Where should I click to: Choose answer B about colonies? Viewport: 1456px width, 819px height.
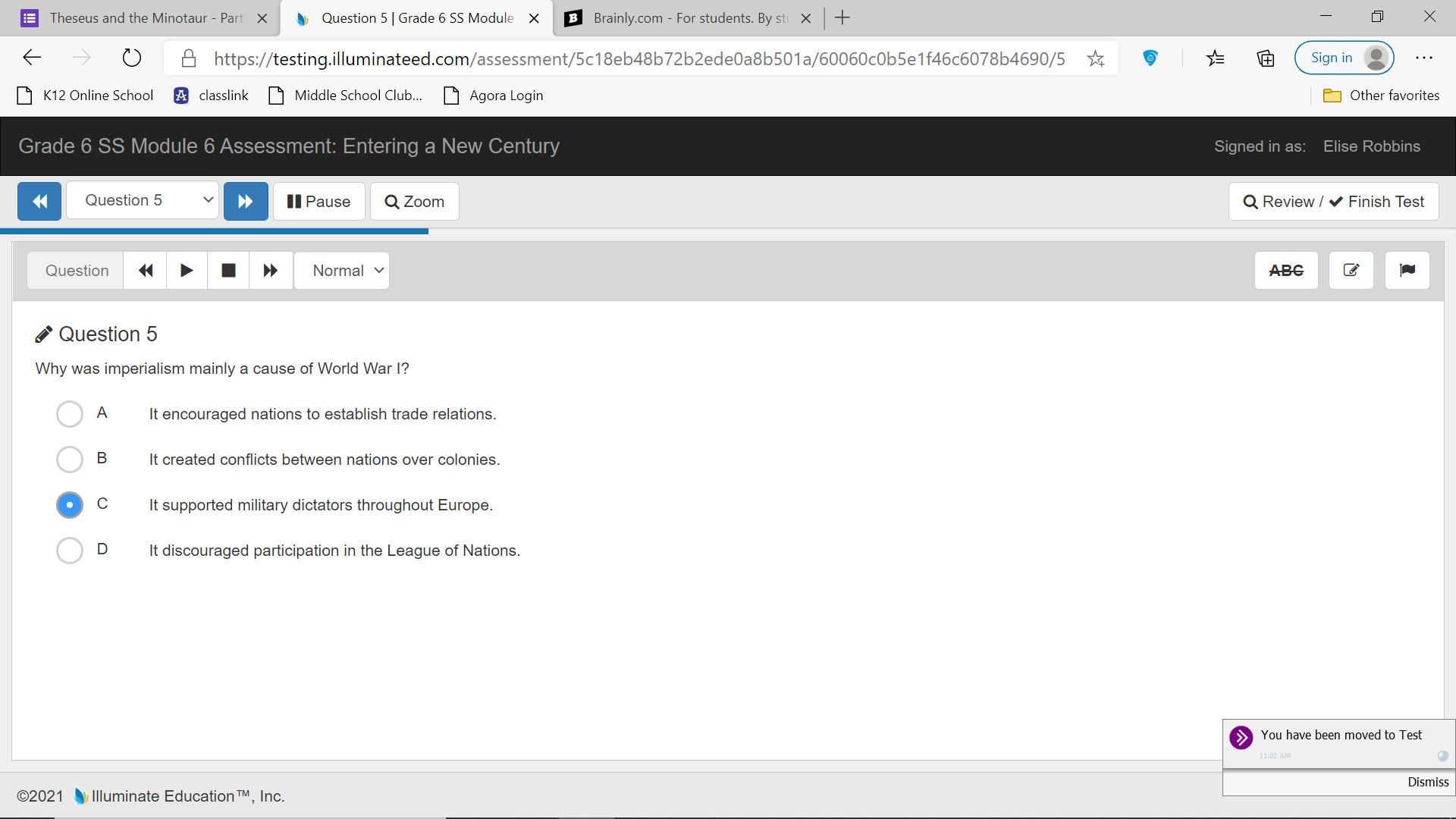[x=70, y=460]
